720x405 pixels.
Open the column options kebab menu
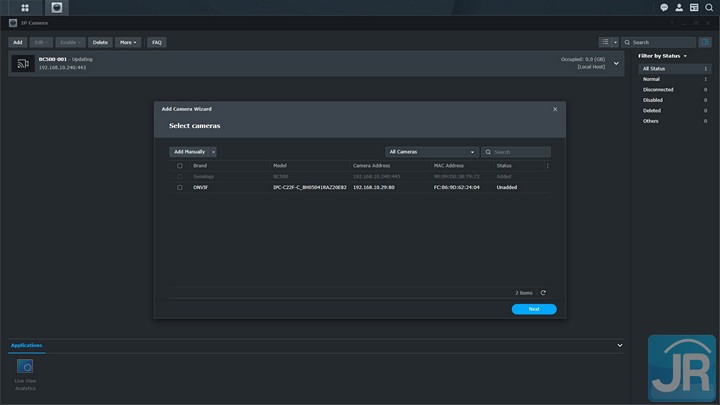pyautogui.click(x=547, y=165)
